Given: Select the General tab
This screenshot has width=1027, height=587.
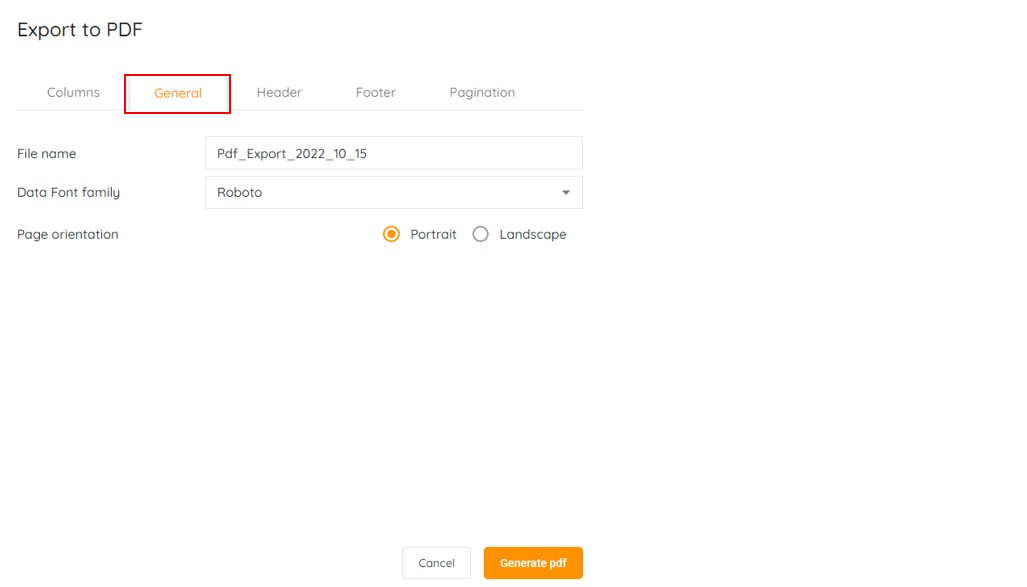Looking at the screenshot, I should pyautogui.click(x=178, y=94).
